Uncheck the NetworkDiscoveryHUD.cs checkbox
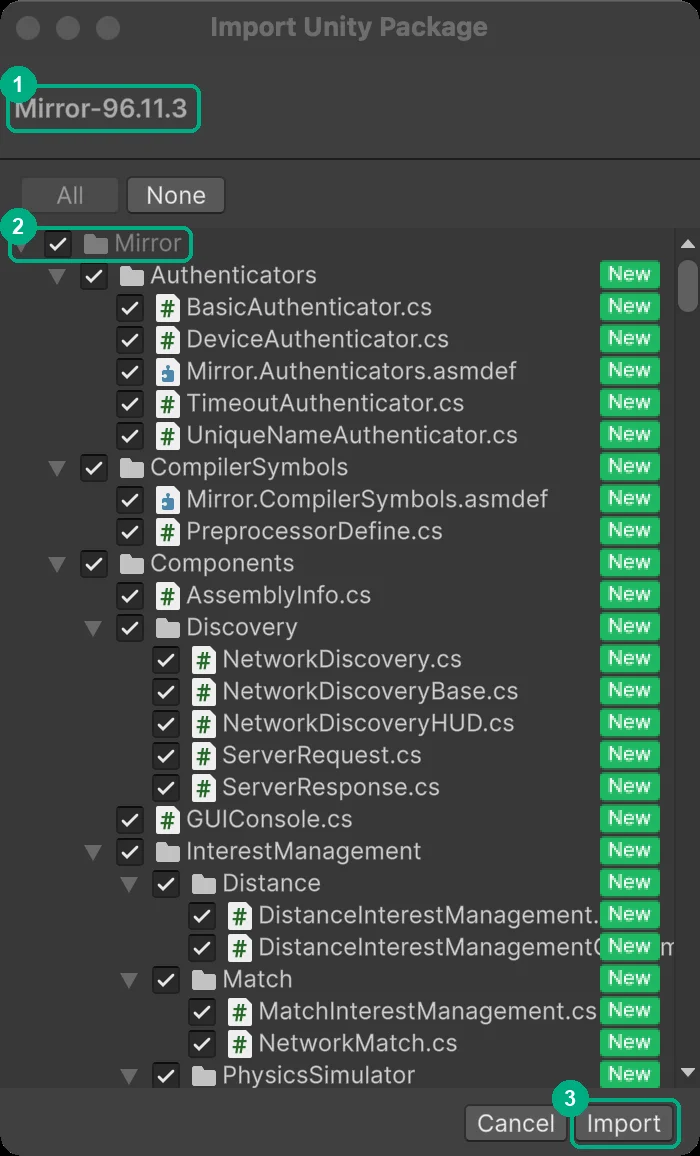Screen dimensions: 700x1156 [165, 723]
